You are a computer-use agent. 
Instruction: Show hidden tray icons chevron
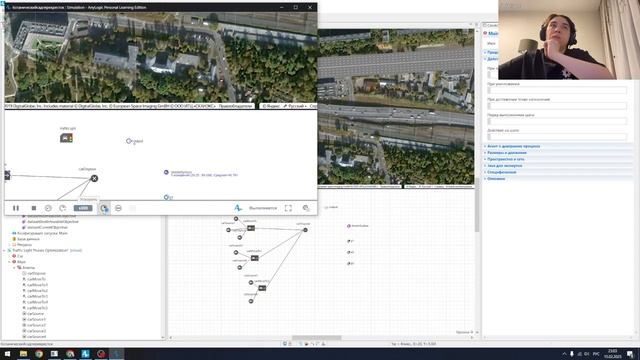pyautogui.click(x=564, y=354)
